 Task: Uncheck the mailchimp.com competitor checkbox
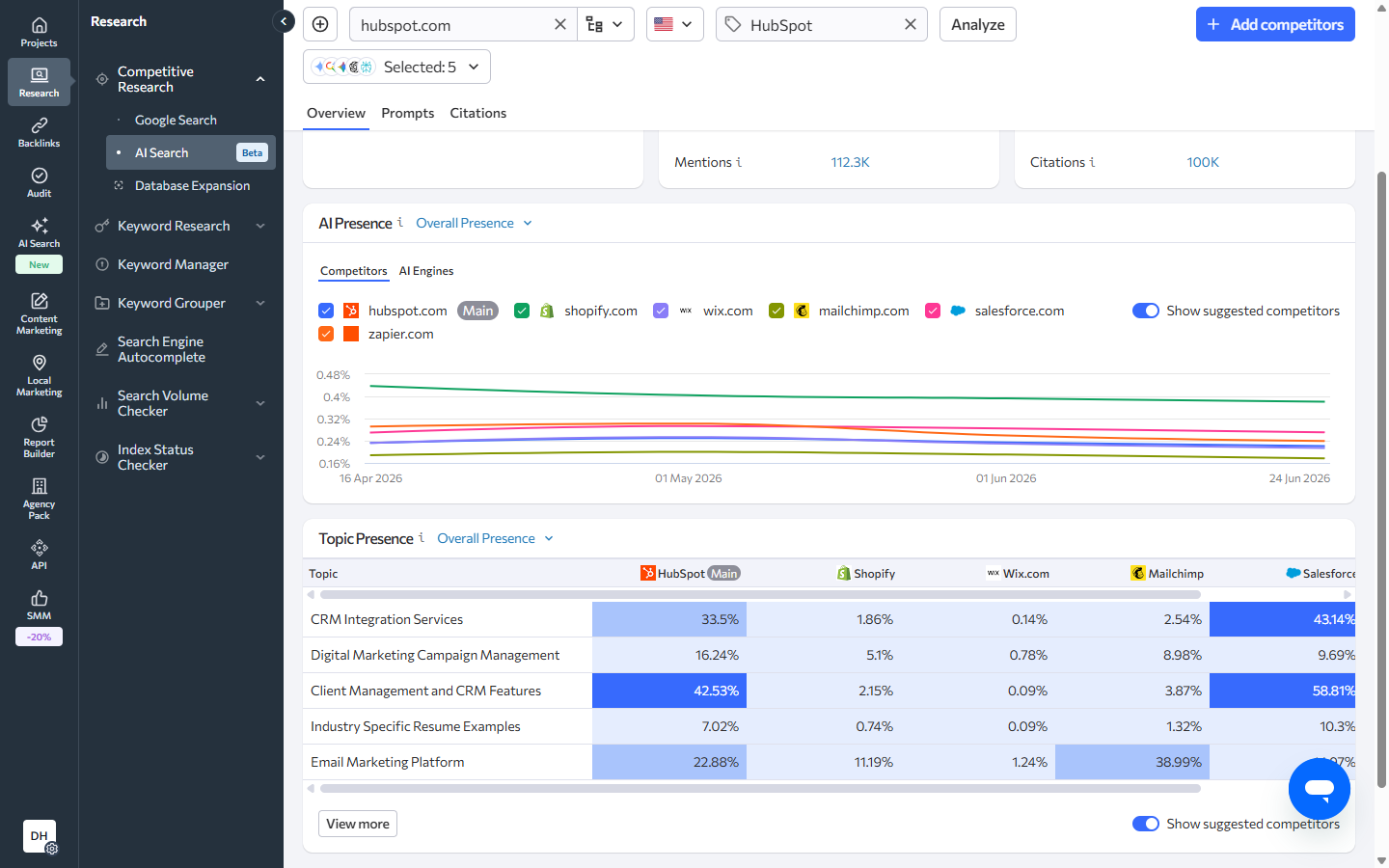[776, 311]
